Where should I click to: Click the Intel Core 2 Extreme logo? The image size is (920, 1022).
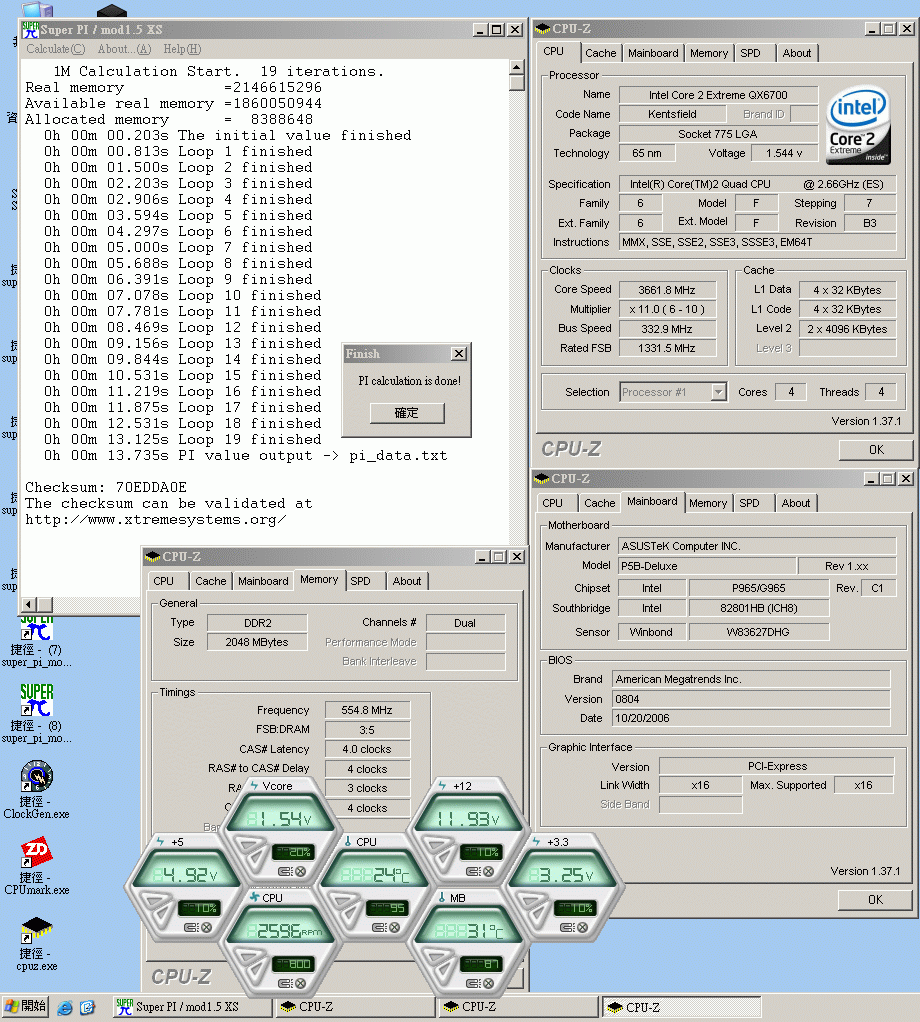(858, 126)
